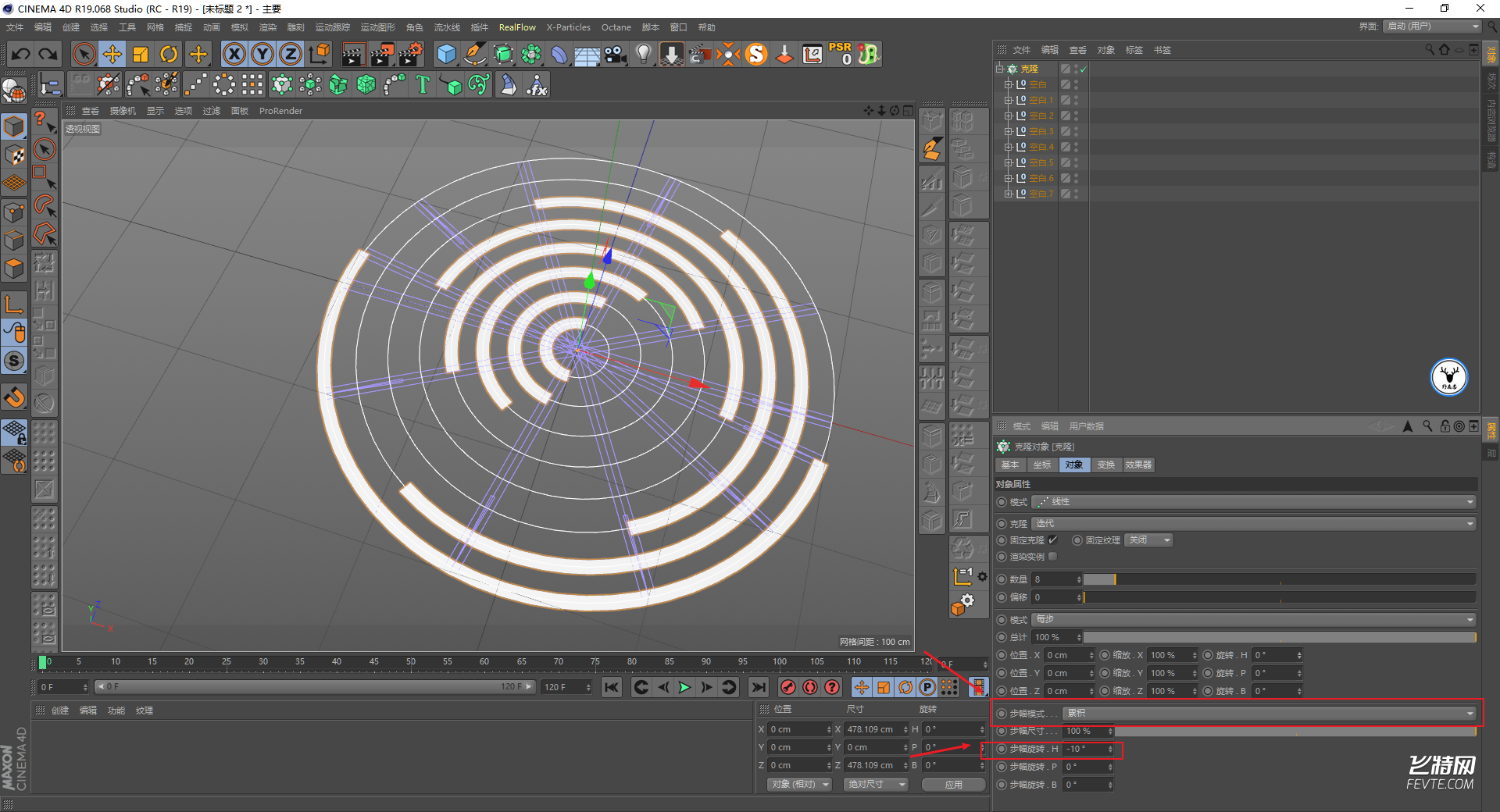Click Render View clapperboard icon
Screen dimensions: 1500x812
tap(353, 54)
